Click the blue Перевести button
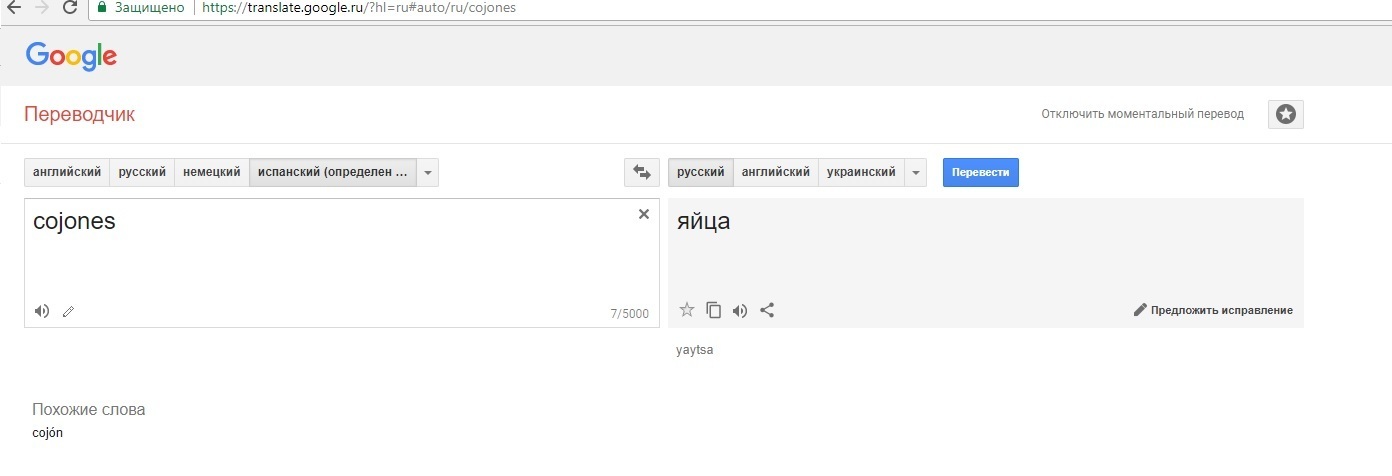The image size is (1392, 476). (x=981, y=172)
